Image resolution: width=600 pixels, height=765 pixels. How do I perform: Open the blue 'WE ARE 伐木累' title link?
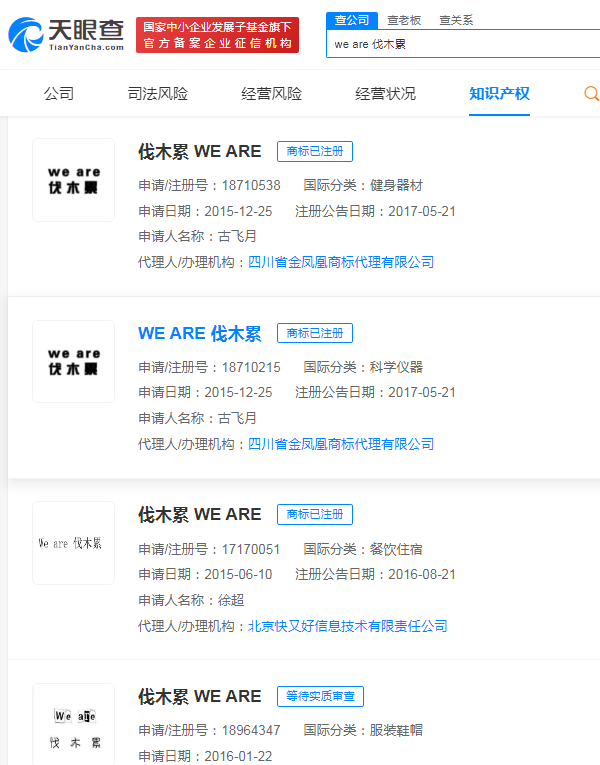[x=200, y=333]
